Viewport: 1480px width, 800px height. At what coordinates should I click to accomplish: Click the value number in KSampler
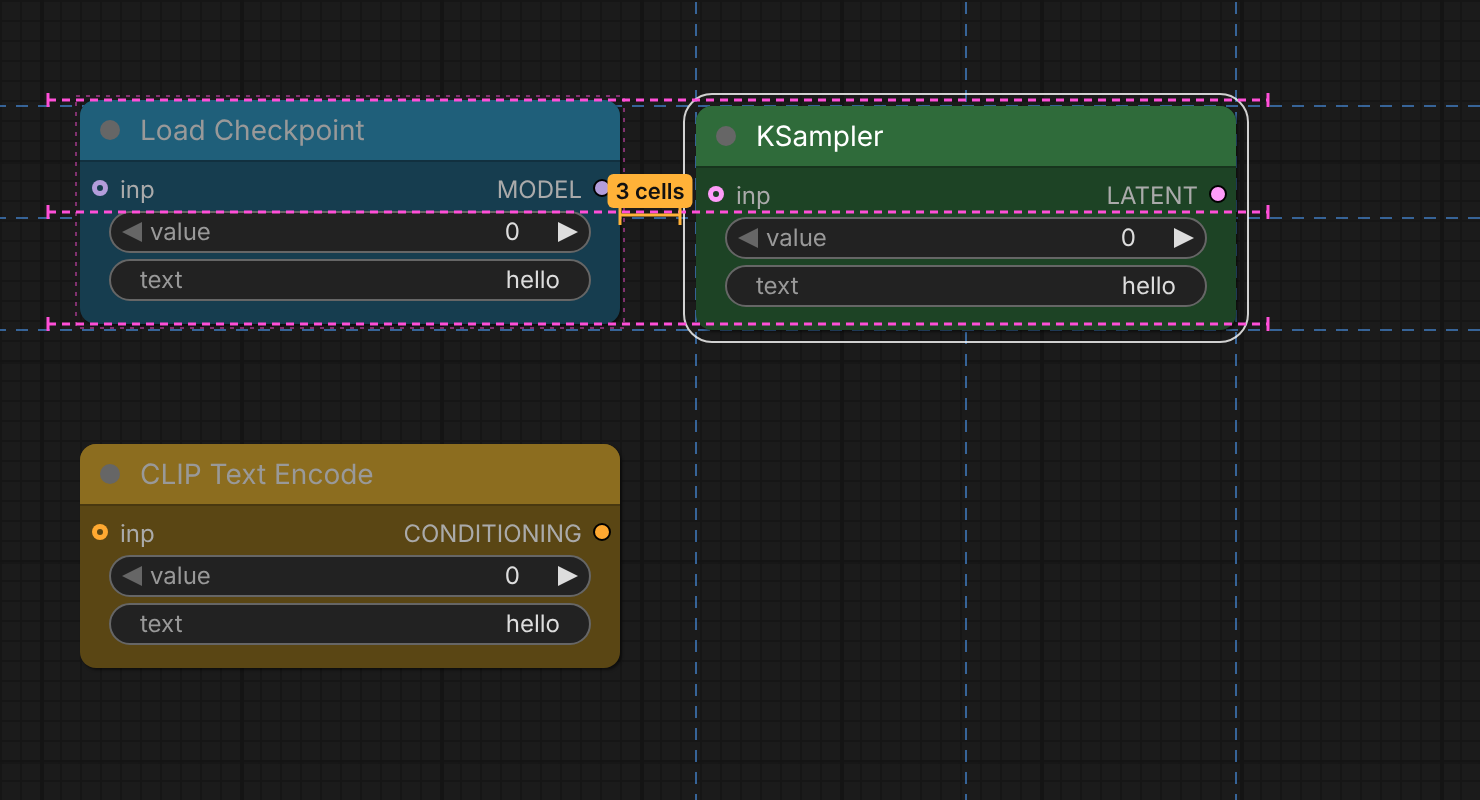click(x=1128, y=238)
